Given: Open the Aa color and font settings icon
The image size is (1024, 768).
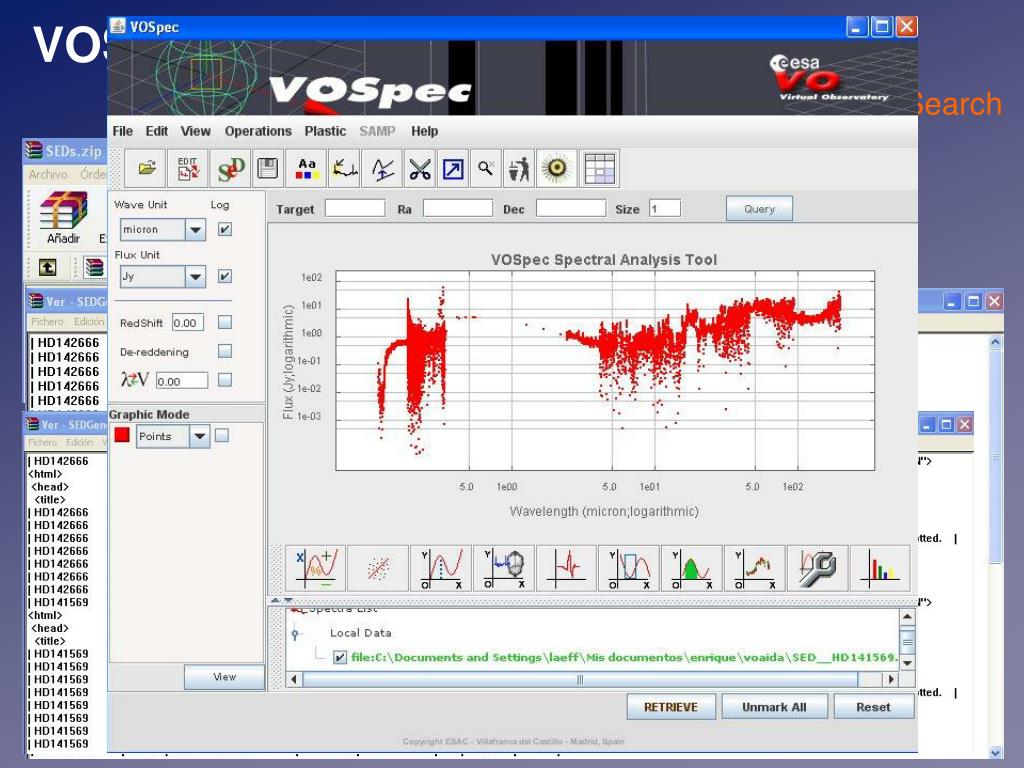Looking at the screenshot, I should coord(306,168).
